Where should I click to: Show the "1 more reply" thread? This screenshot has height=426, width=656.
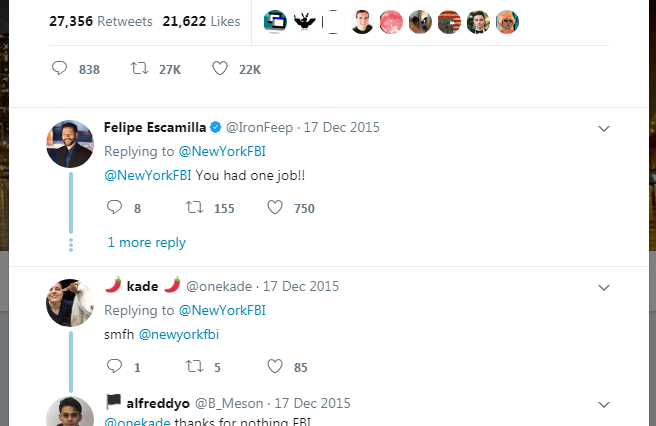coord(146,242)
